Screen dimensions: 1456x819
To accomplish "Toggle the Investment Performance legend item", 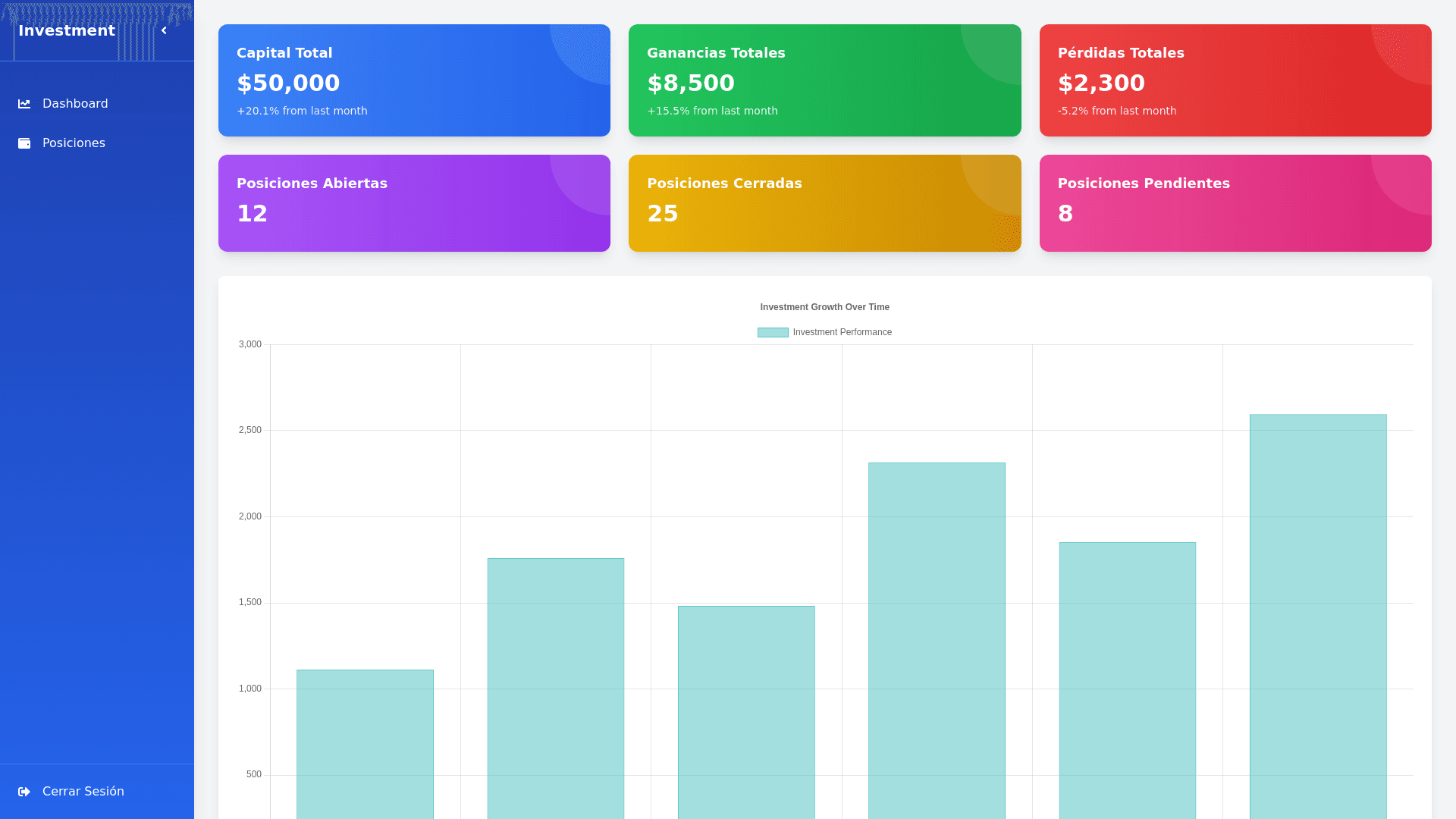I will 842,332.
